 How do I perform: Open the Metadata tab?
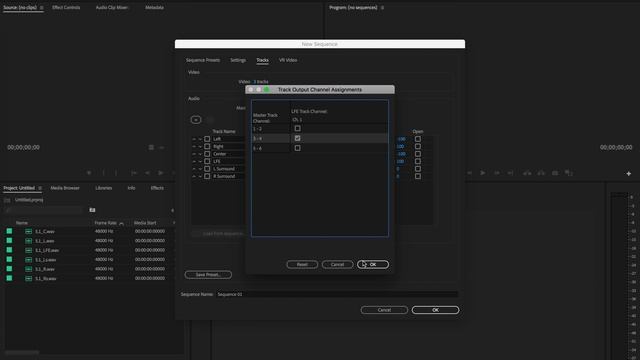click(x=154, y=7)
